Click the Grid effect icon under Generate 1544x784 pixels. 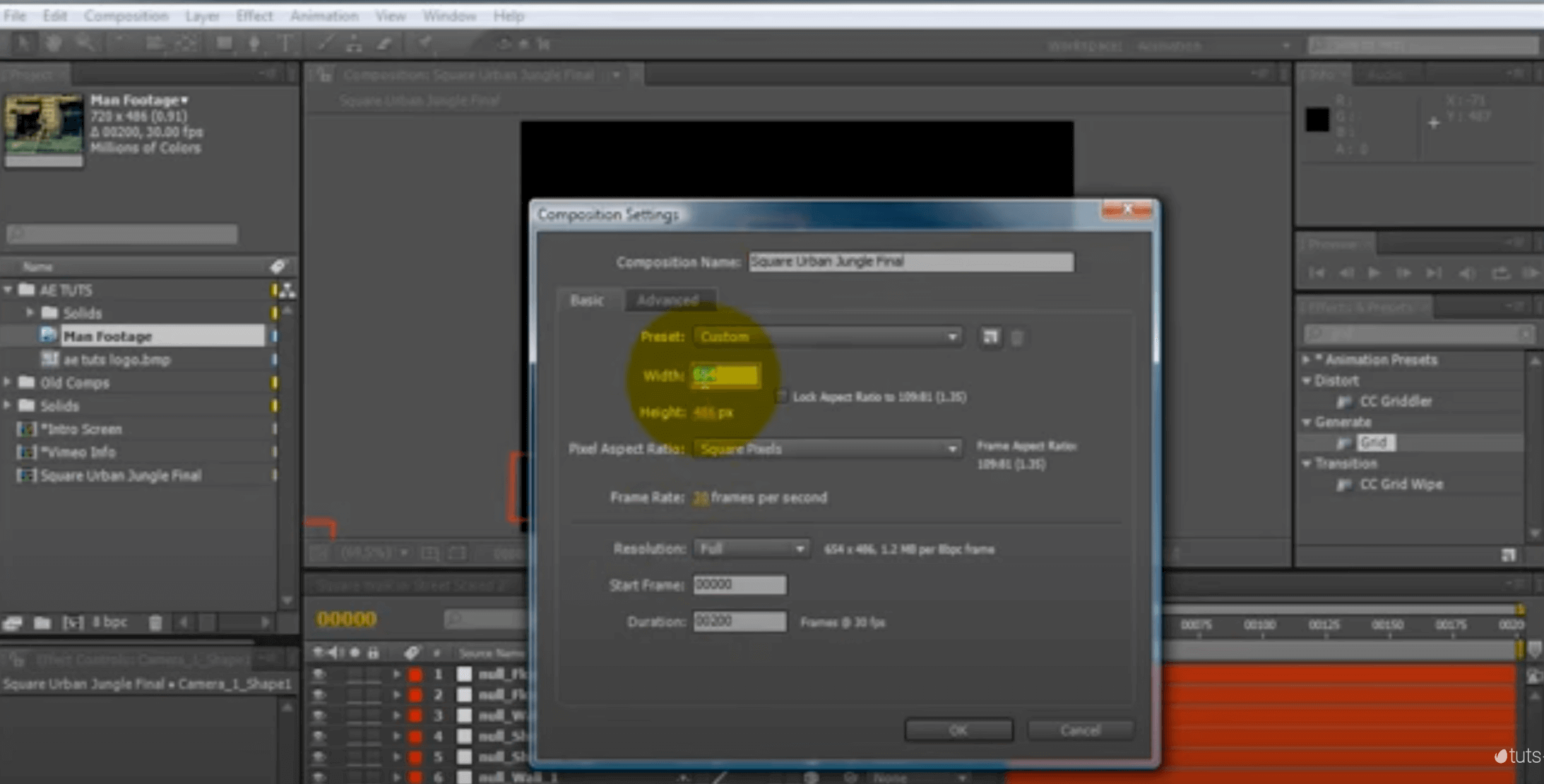point(1344,443)
